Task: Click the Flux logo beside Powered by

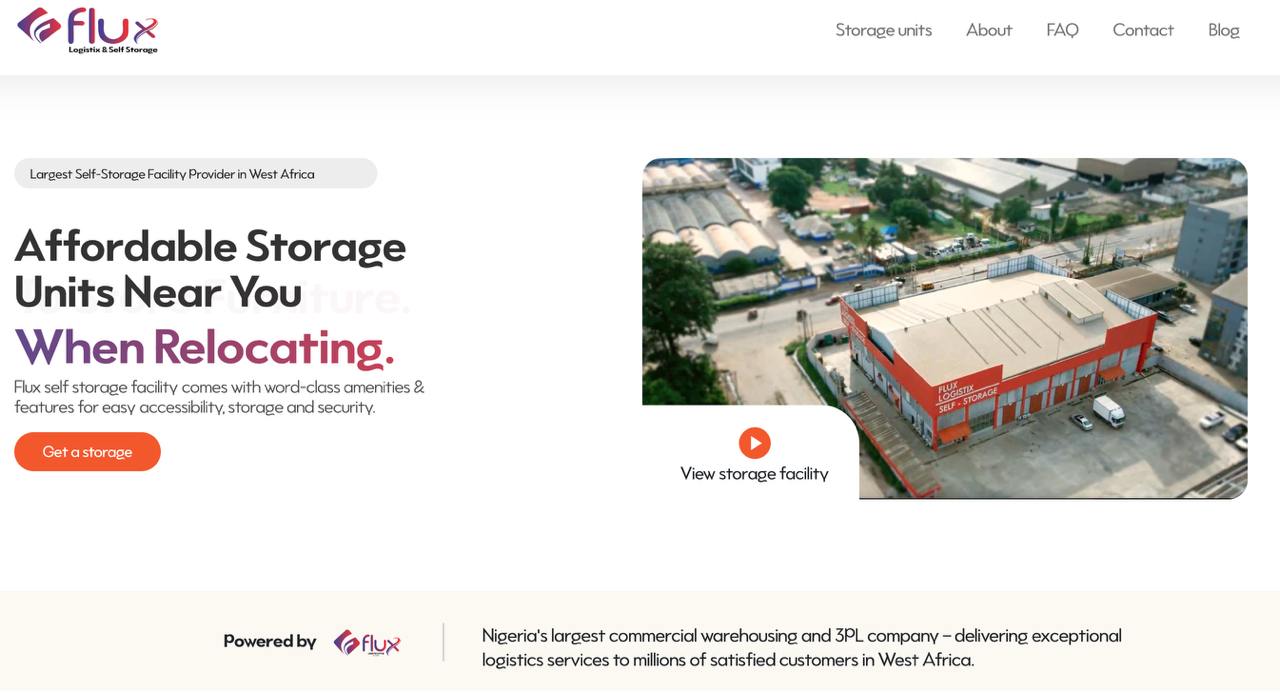Action: (367, 642)
